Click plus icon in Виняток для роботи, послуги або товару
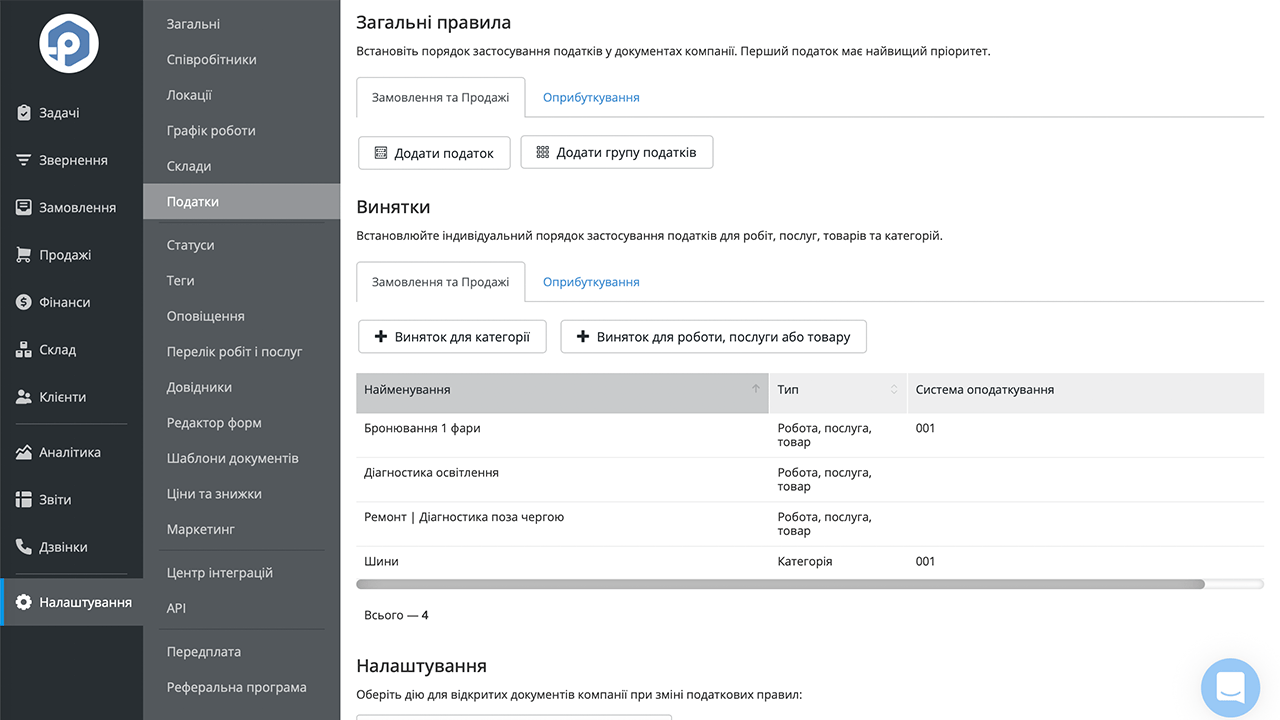This screenshot has width=1280, height=720. click(583, 337)
